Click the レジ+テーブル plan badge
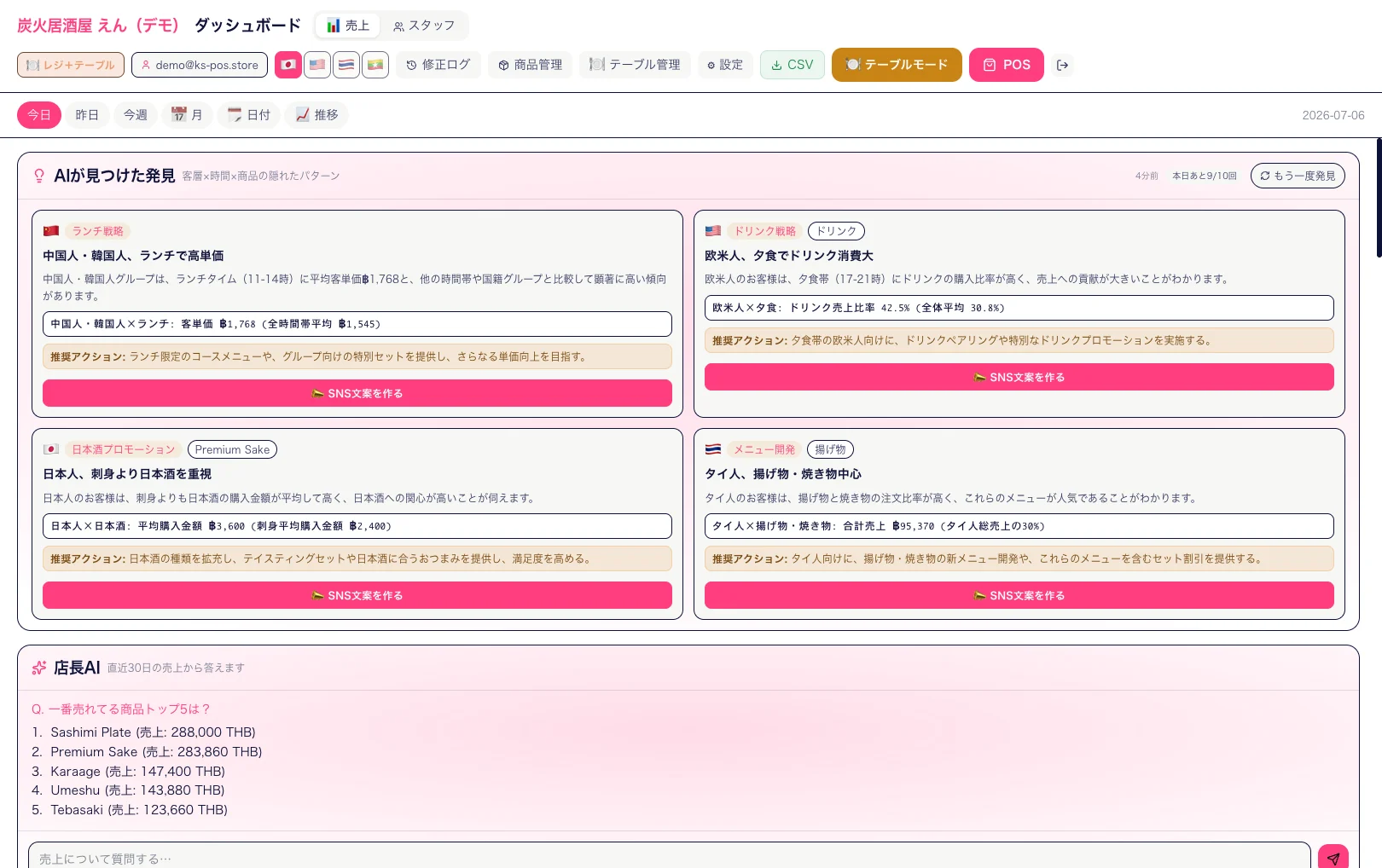 (x=71, y=65)
